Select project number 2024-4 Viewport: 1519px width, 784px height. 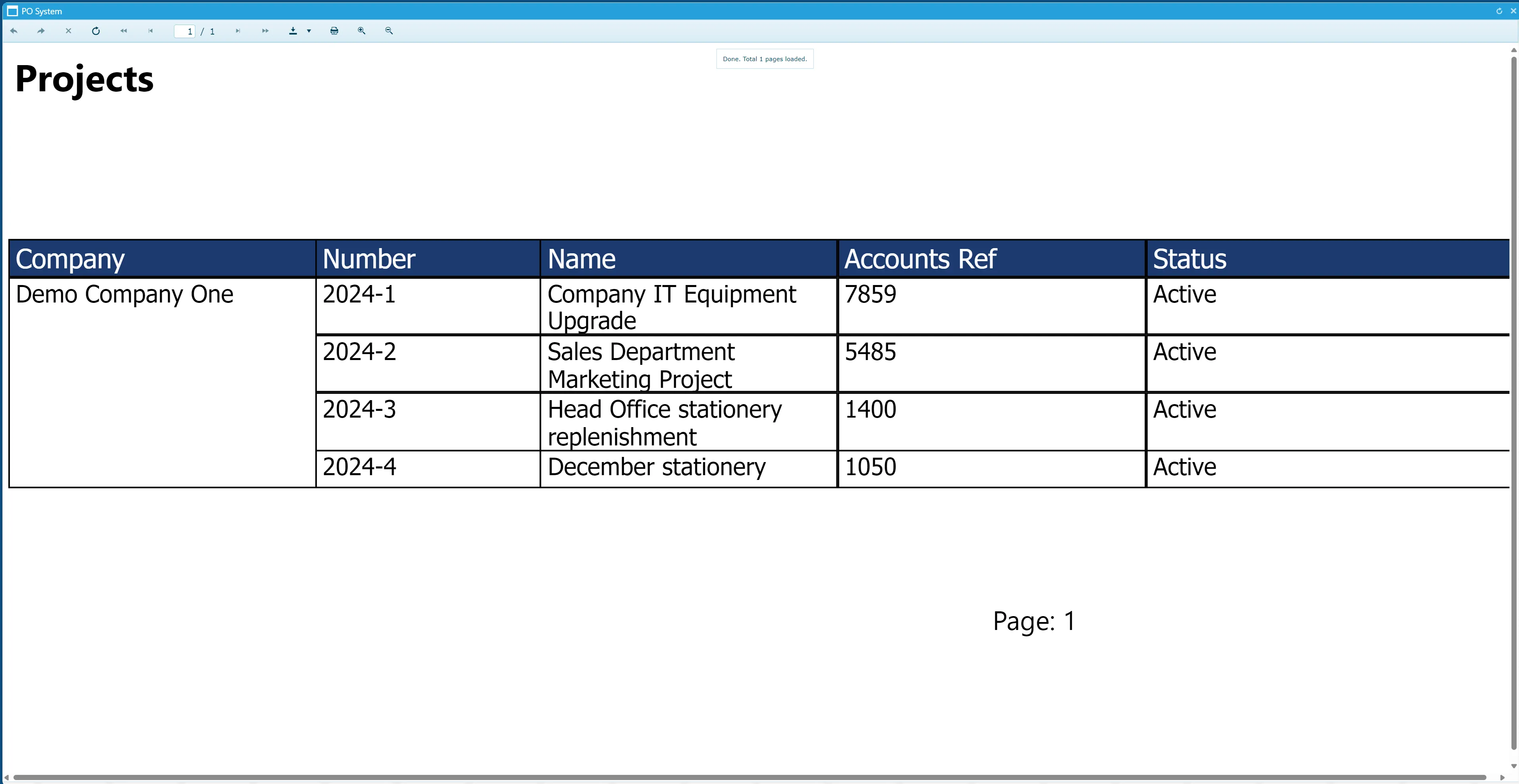(428, 469)
